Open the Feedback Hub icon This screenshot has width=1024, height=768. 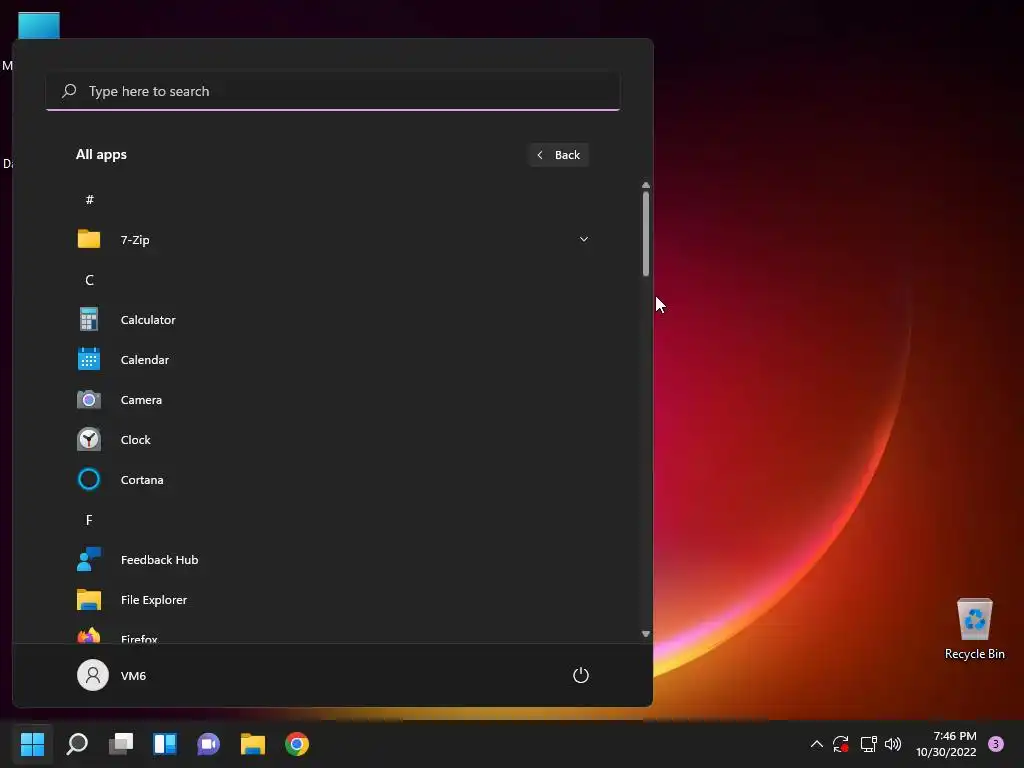pos(89,559)
